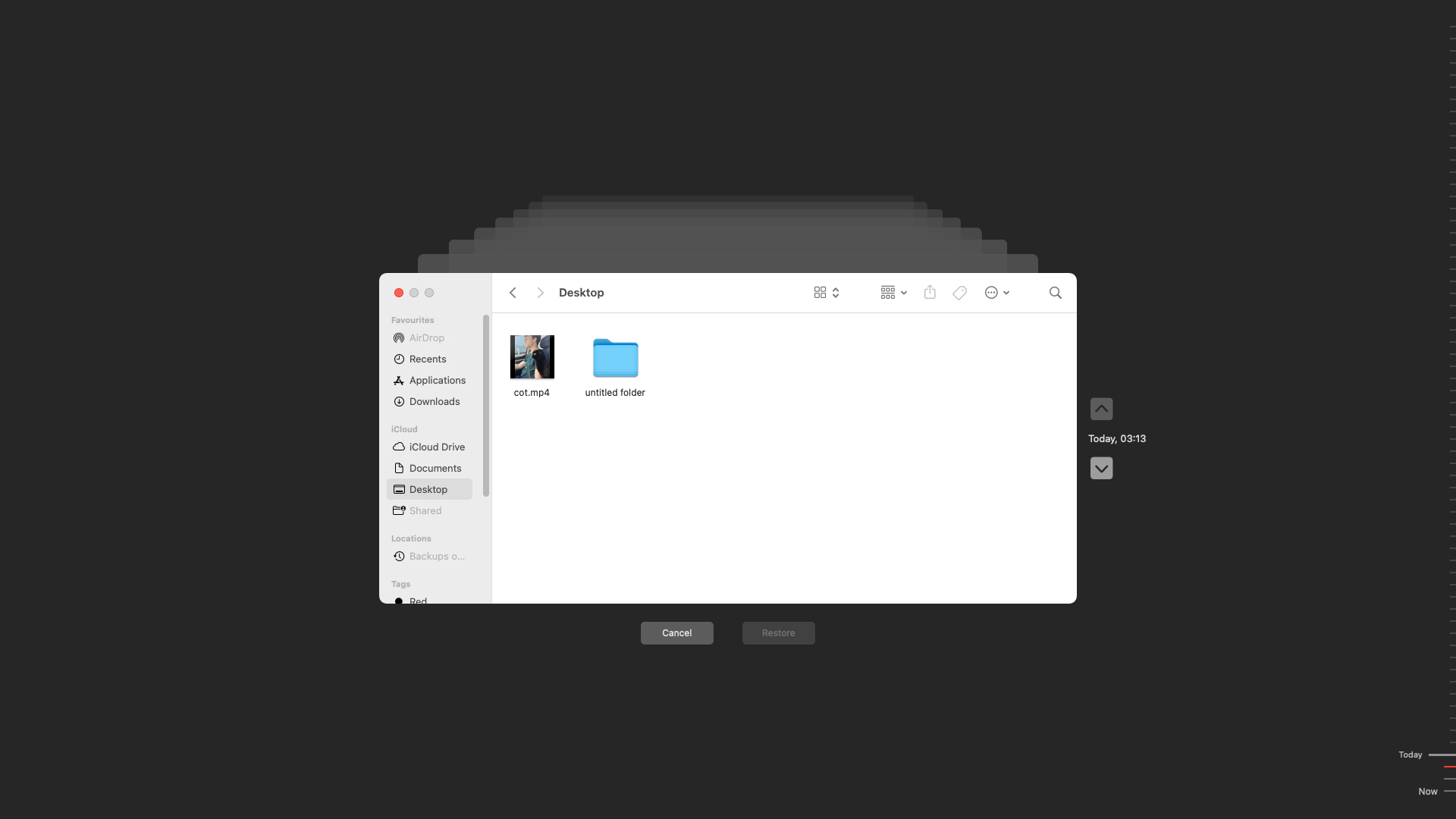Click the Cancel button
Viewport: 1456px width, 819px height.
click(677, 632)
